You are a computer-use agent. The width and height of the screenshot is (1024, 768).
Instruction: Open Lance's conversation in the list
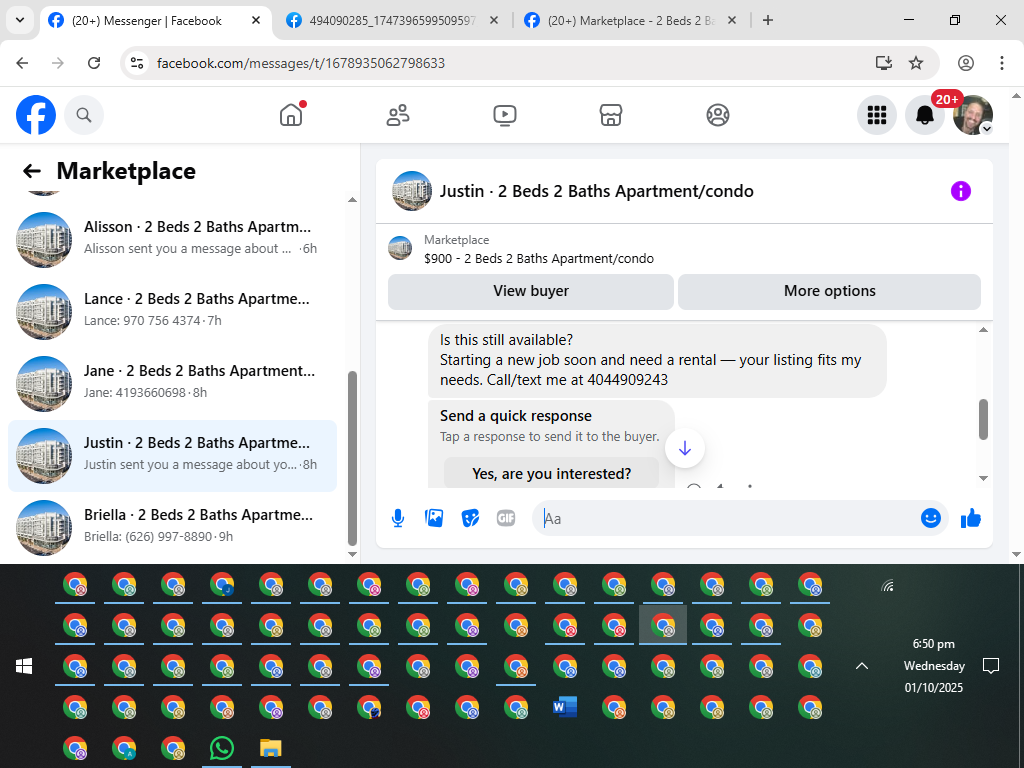coord(172,311)
